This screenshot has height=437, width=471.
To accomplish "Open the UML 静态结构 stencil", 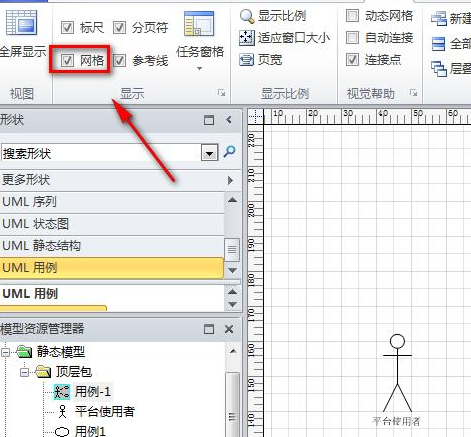I will [x=112, y=246].
